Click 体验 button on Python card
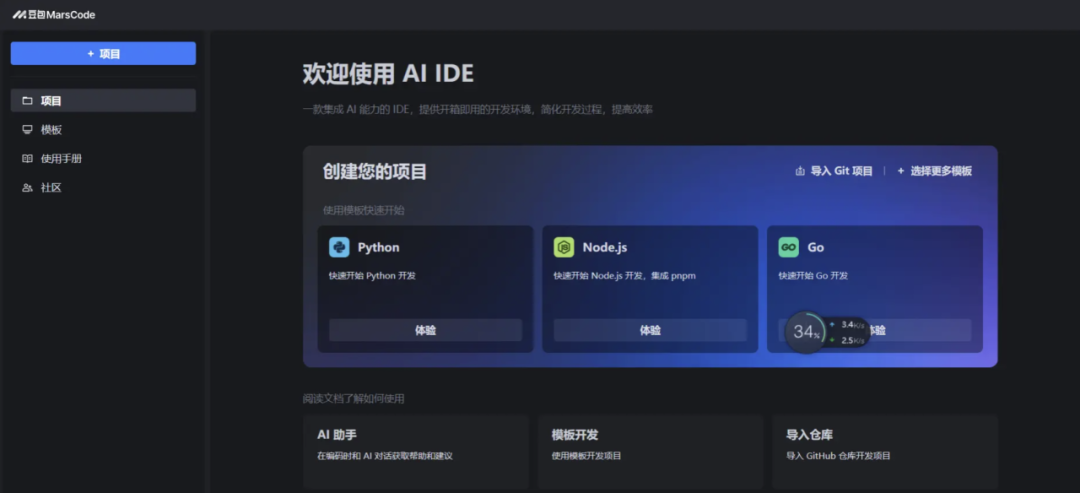Screen dimensions: 1080x493 point(425,330)
